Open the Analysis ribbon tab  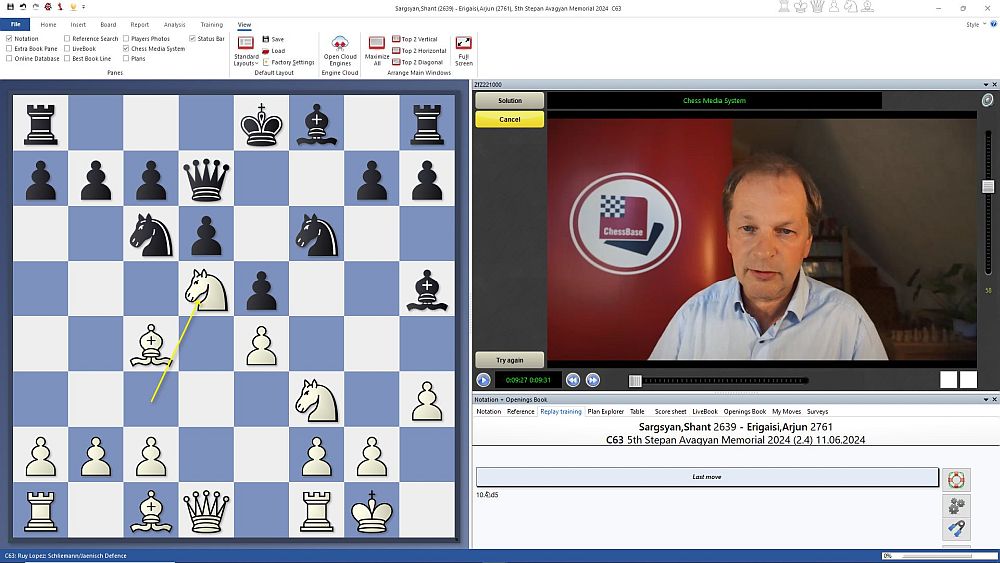174,24
